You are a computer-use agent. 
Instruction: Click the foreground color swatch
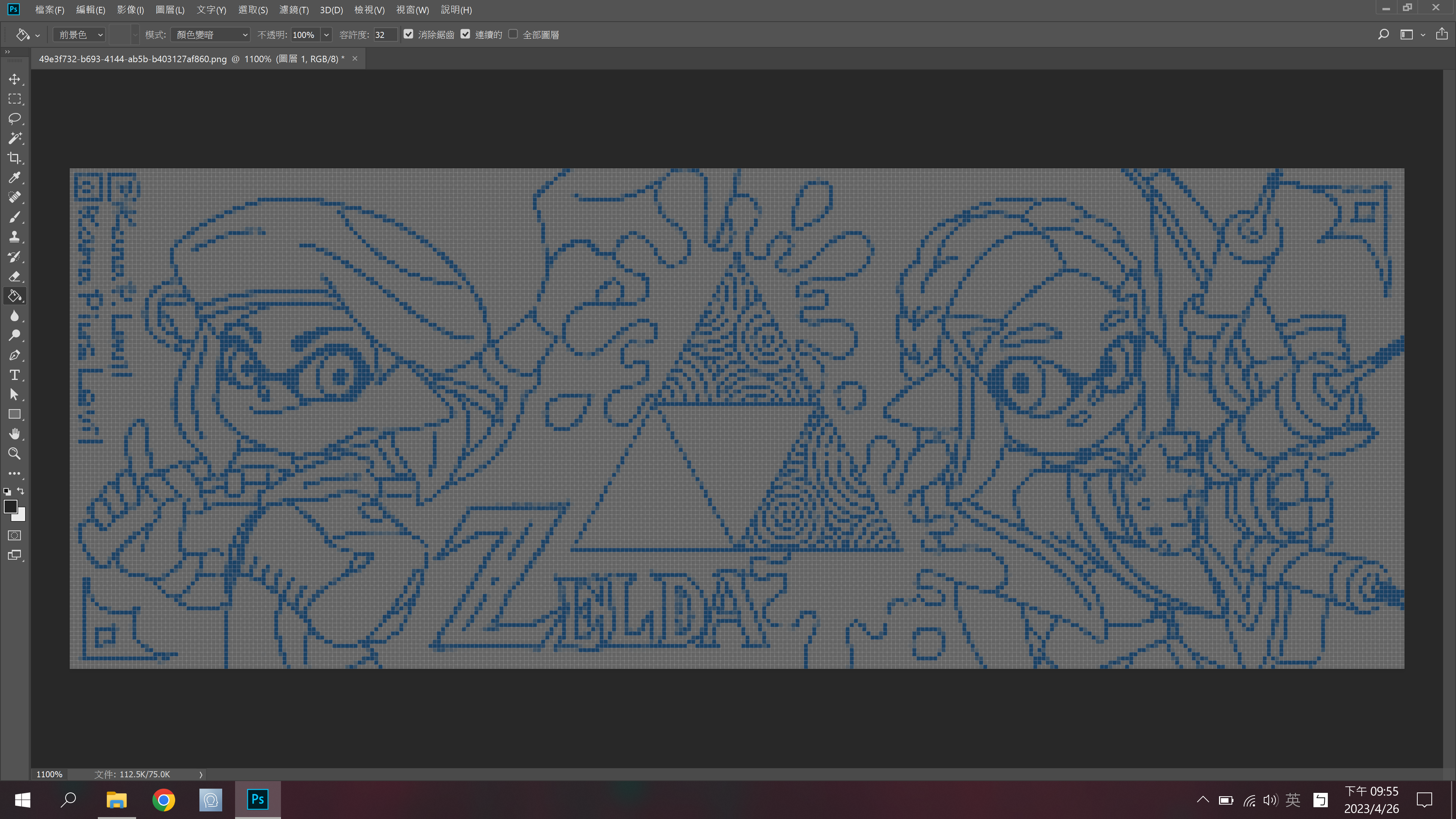(10, 507)
